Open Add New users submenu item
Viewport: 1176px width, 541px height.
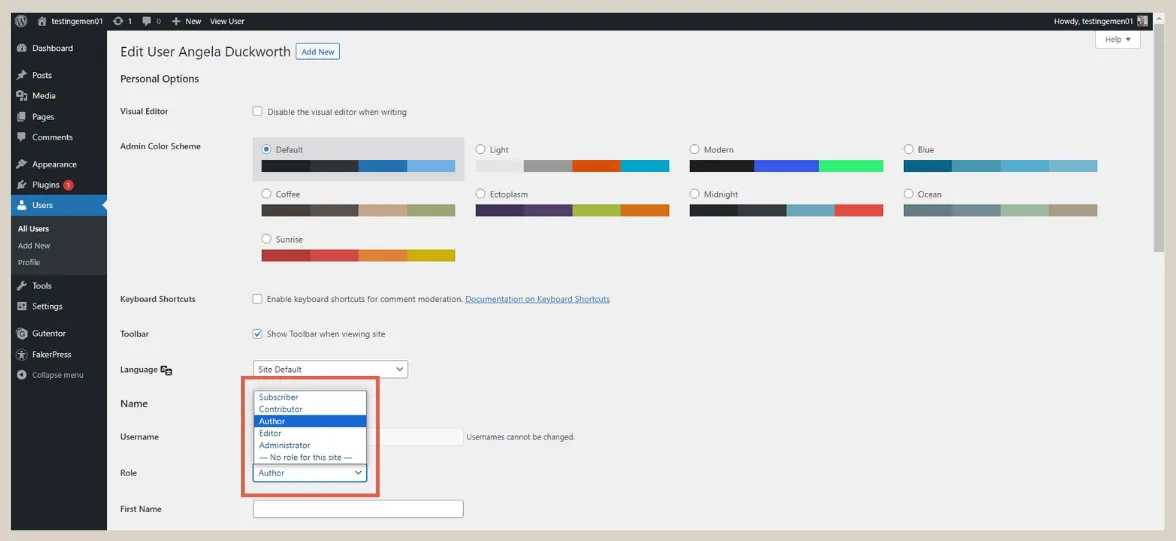pyautogui.click(x=34, y=245)
